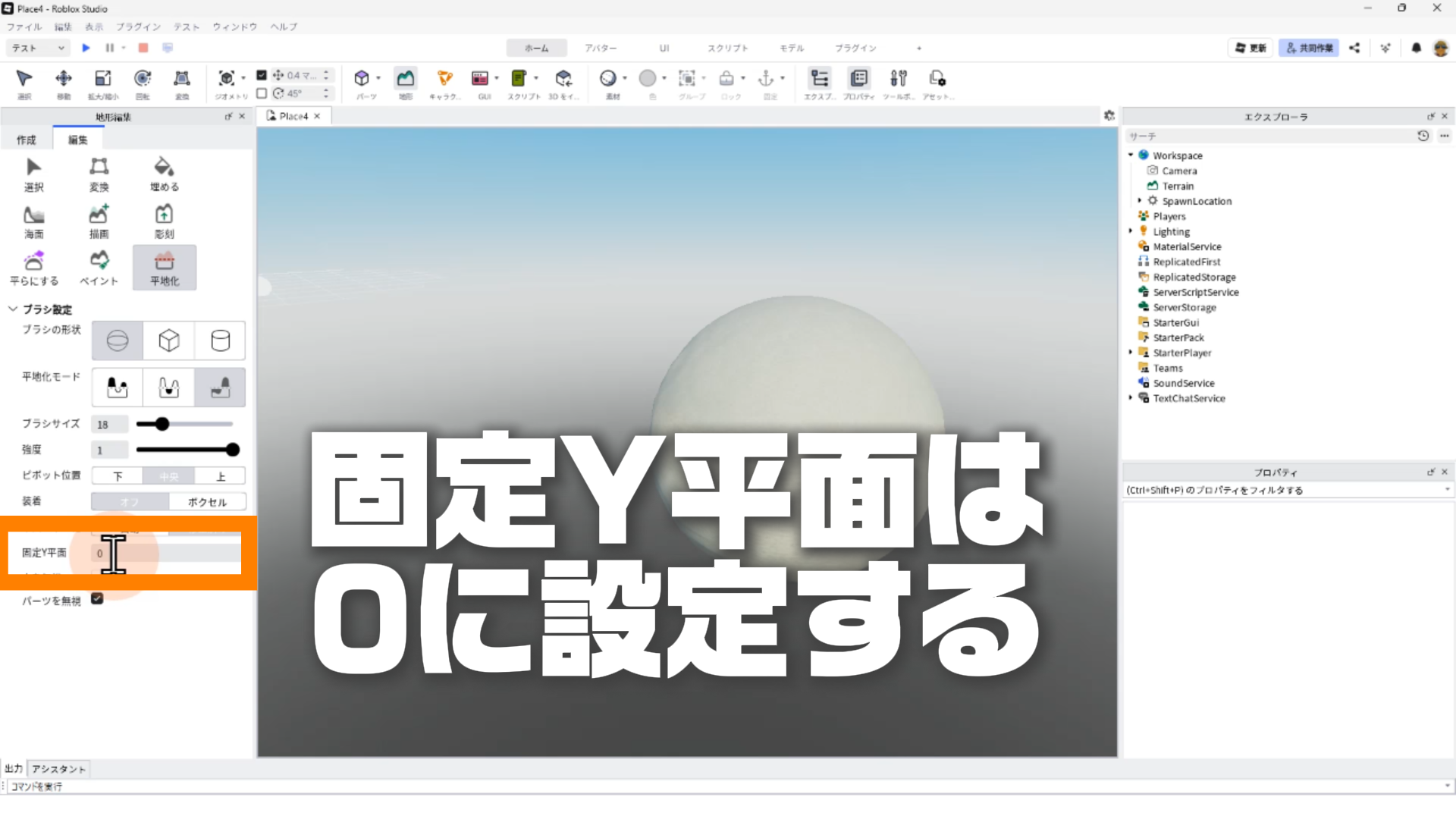
Task: Collapse the Workspace tree node
Action: coord(1131,155)
